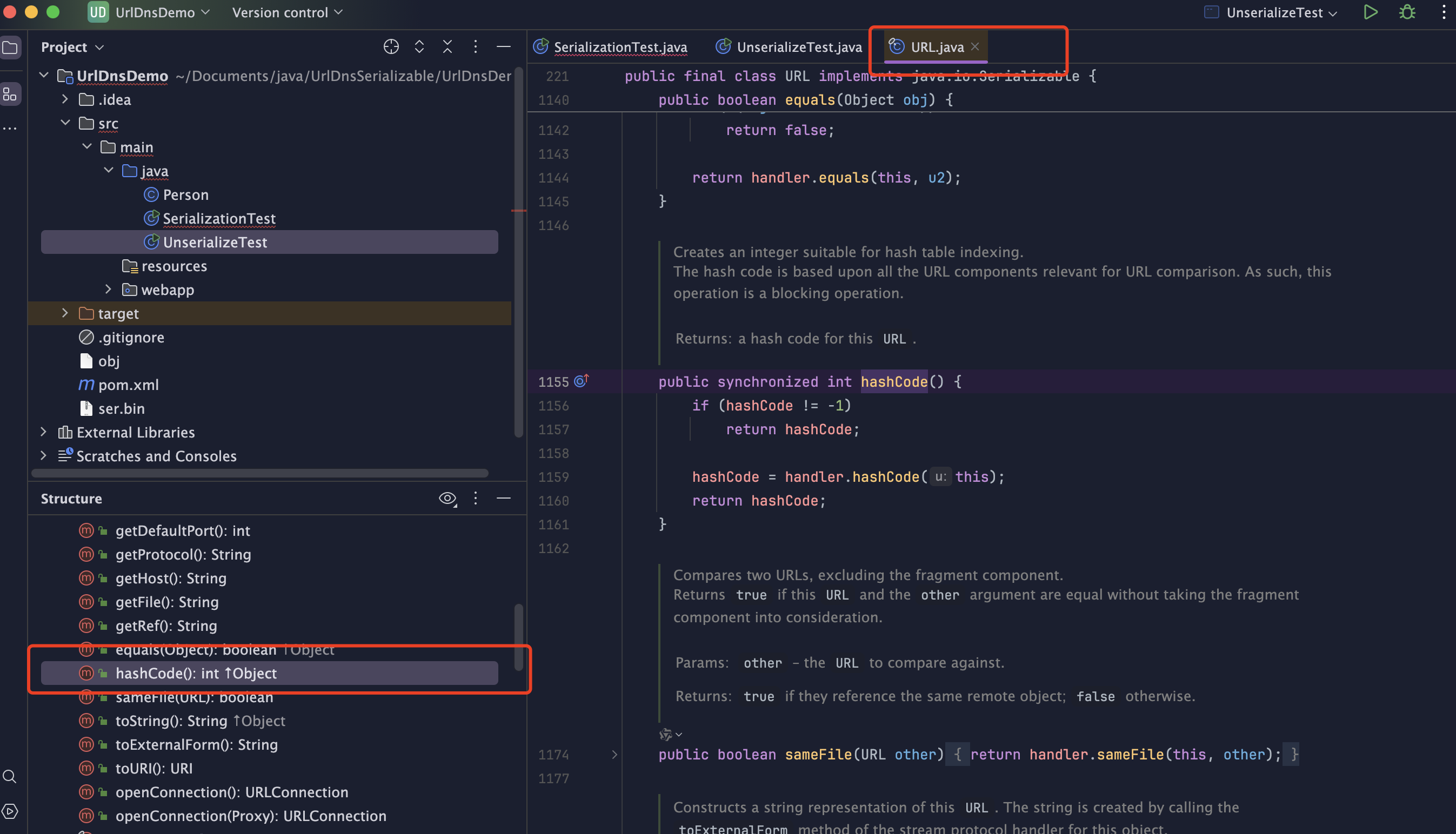This screenshot has height=834, width=1456.
Task: Open Project view mode dropdown
Action: (x=72, y=47)
